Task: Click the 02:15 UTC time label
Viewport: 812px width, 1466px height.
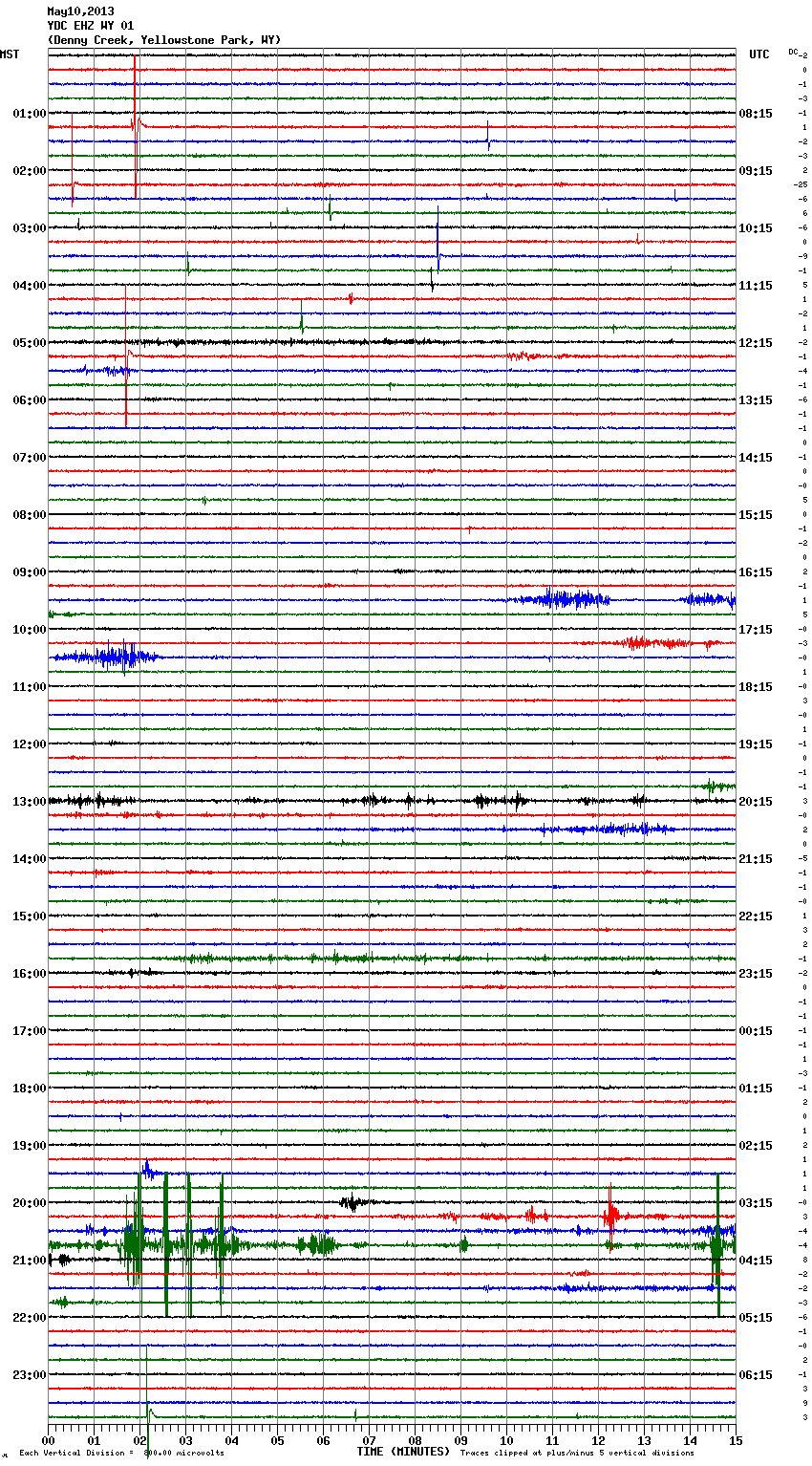Action: coord(756,1146)
